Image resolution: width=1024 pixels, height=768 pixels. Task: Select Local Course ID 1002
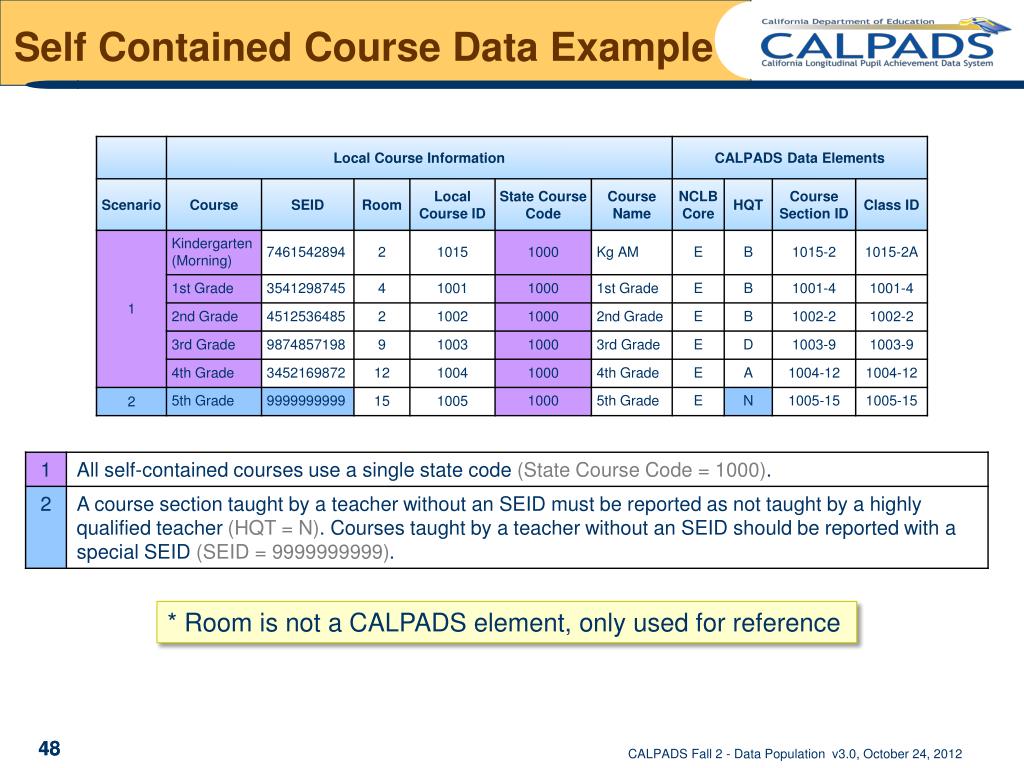point(452,317)
